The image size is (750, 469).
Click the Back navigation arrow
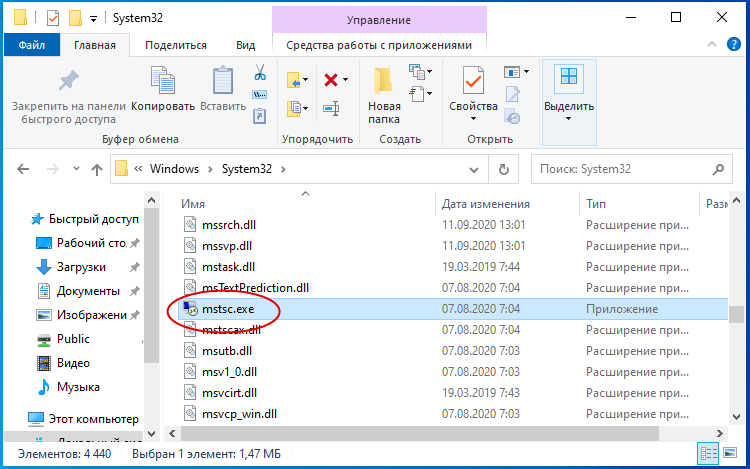click(x=23, y=169)
